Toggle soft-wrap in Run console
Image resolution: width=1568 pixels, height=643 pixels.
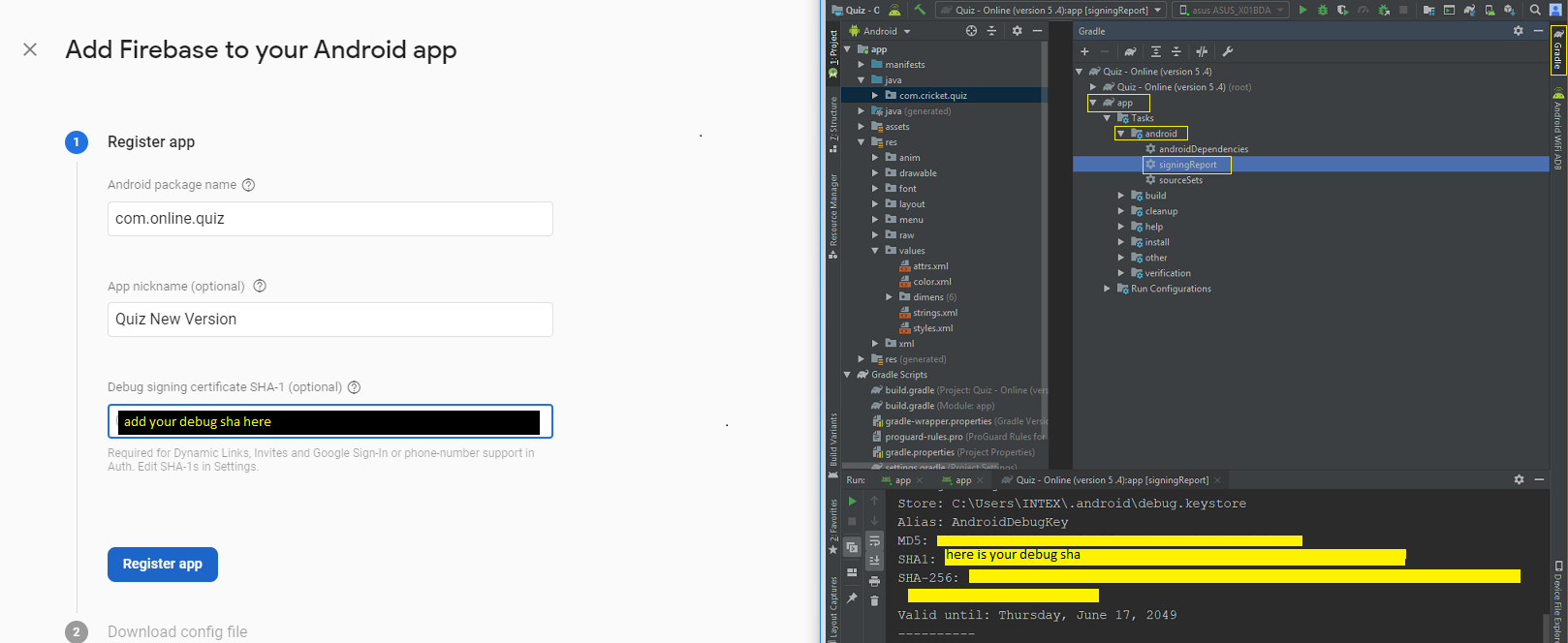pos(874,540)
